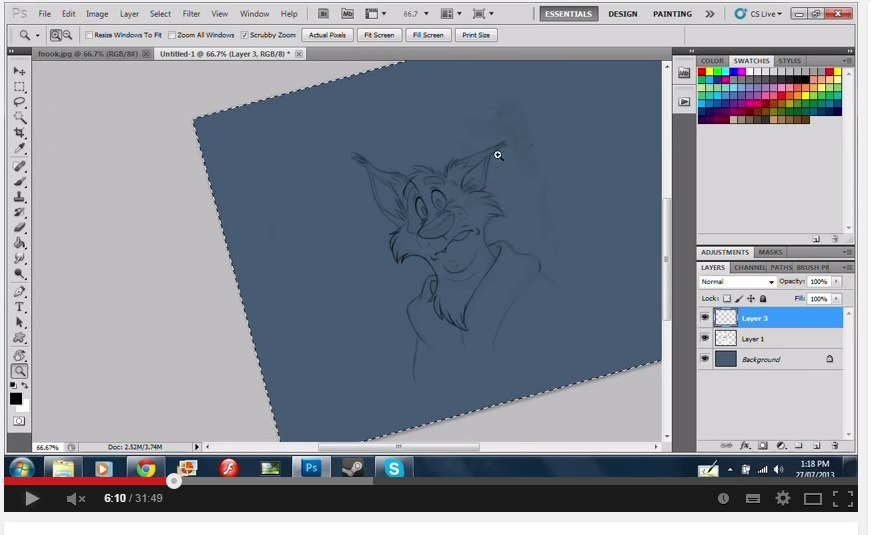Launch Mini Bridge from the application bar
Viewport: 871px width, 535px height.
click(347, 14)
